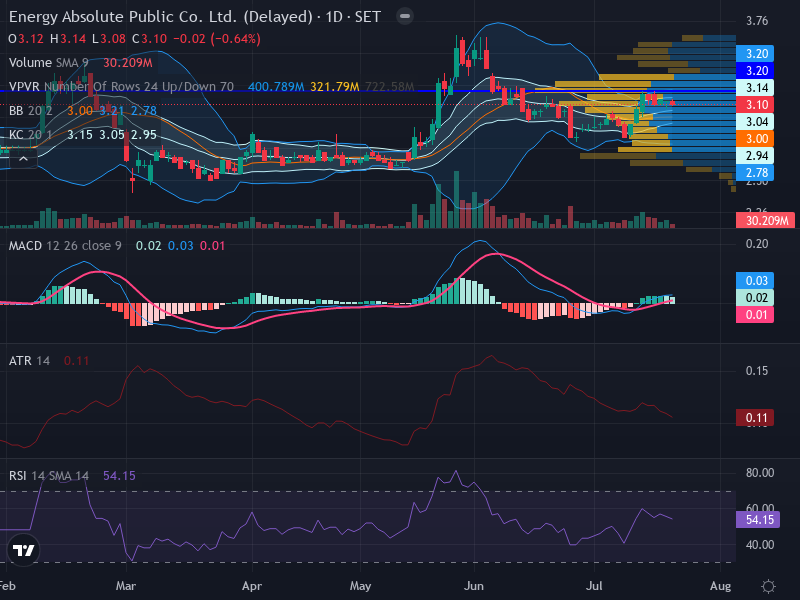The image size is (800, 600).
Task: Select the RSI 14 SMA 14 legend
Action: [x=48, y=476]
